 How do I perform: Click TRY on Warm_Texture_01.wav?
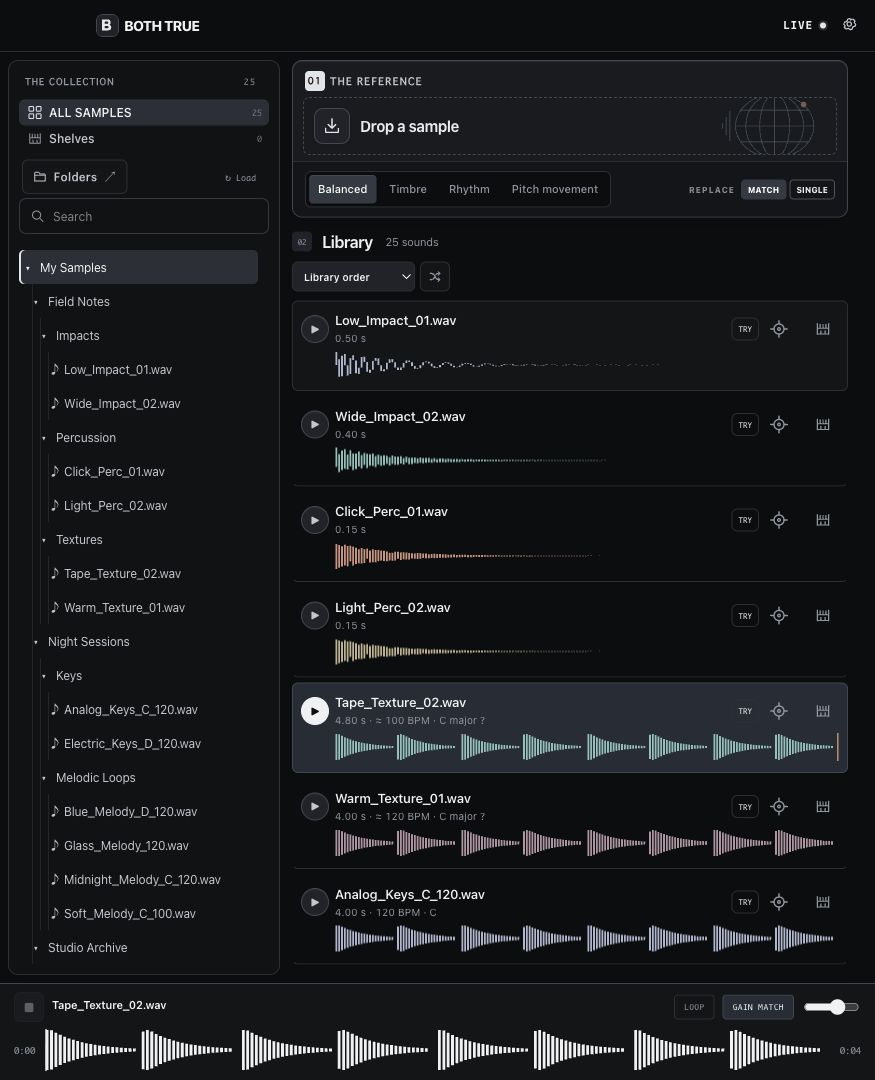tap(745, 807)
